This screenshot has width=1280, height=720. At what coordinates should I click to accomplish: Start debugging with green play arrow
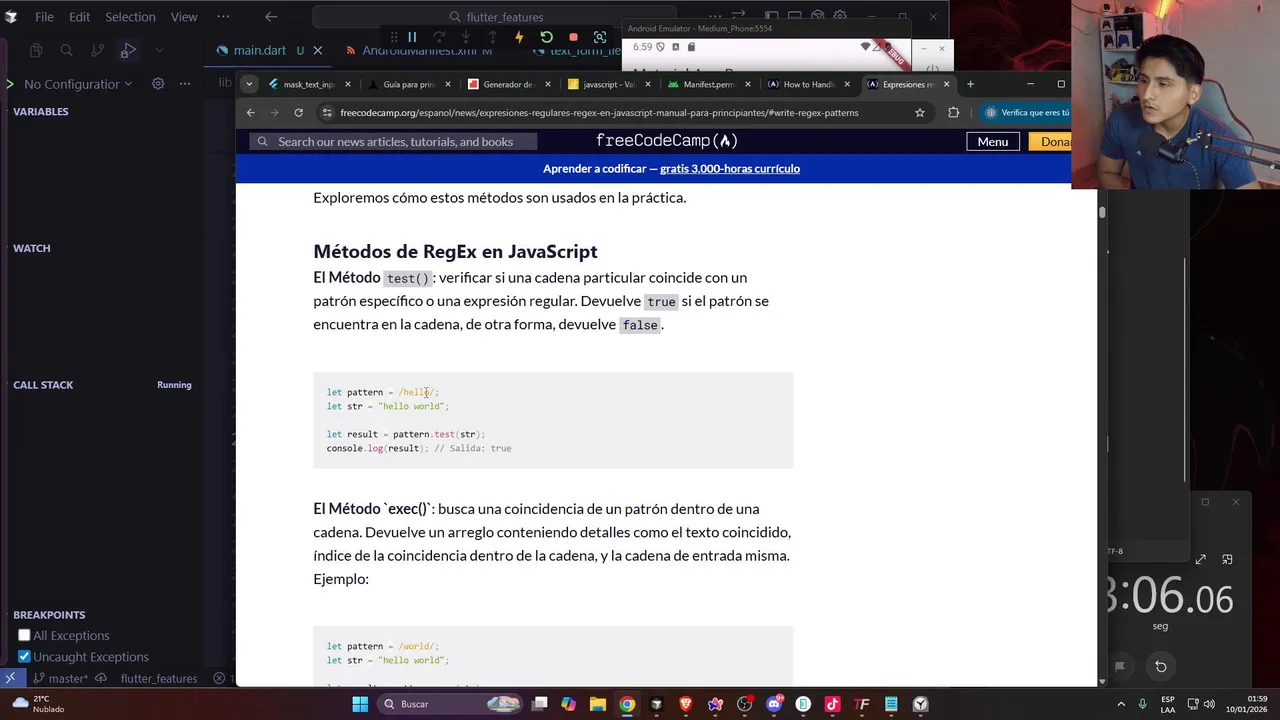point(9,84)
